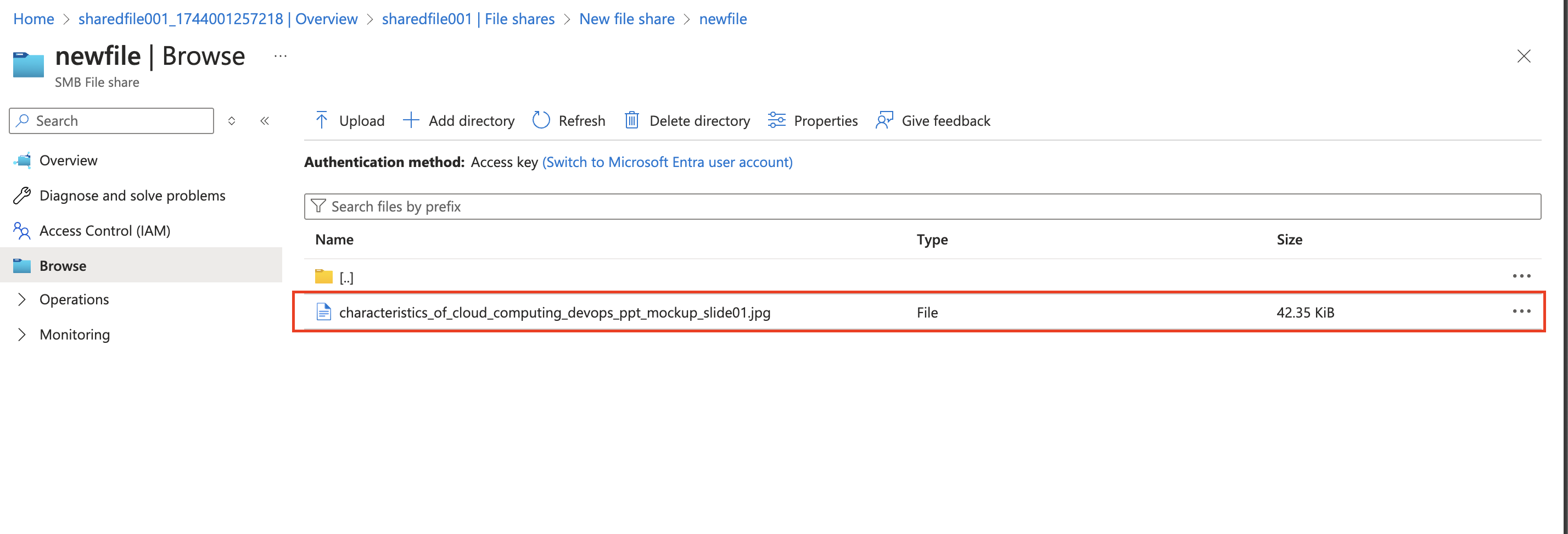
Task: Click the document icon of jpg file
Action: (x=323, y=311)
